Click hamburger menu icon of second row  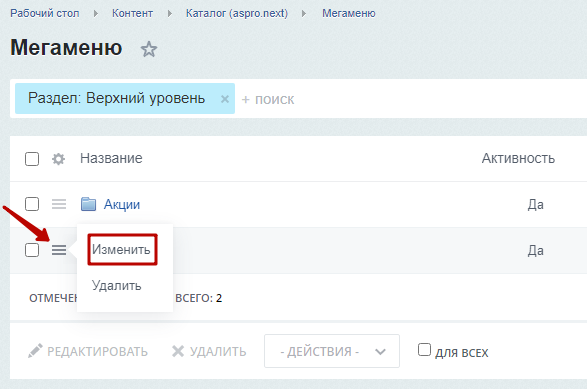point(59,250)
